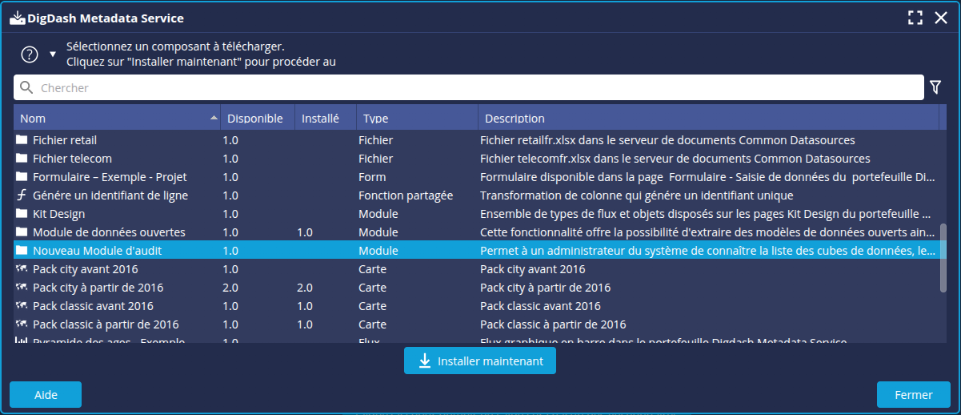Open the filter funnel icon
The height and width of the screenshot is (415, 961).
(x=935, y=88)
